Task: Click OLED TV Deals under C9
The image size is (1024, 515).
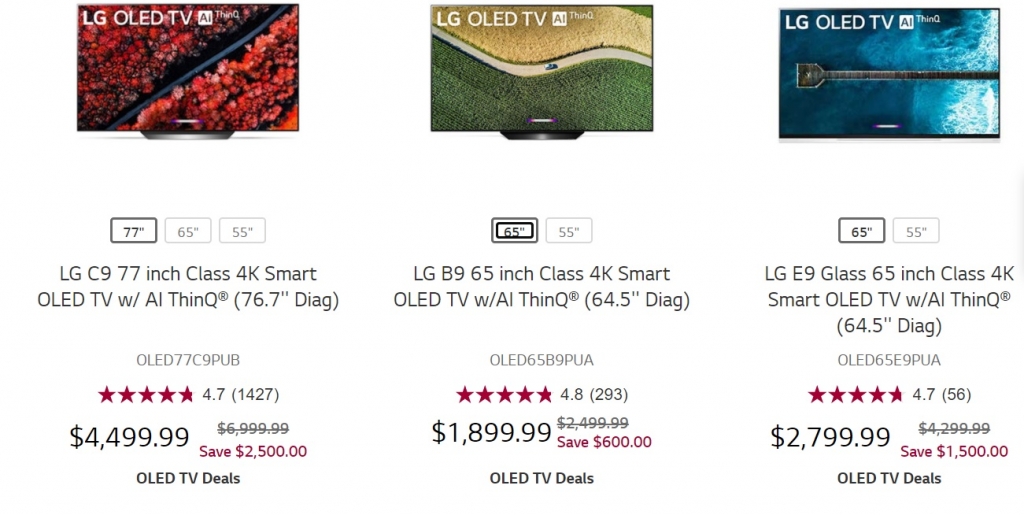Action: tap(188, 478)
